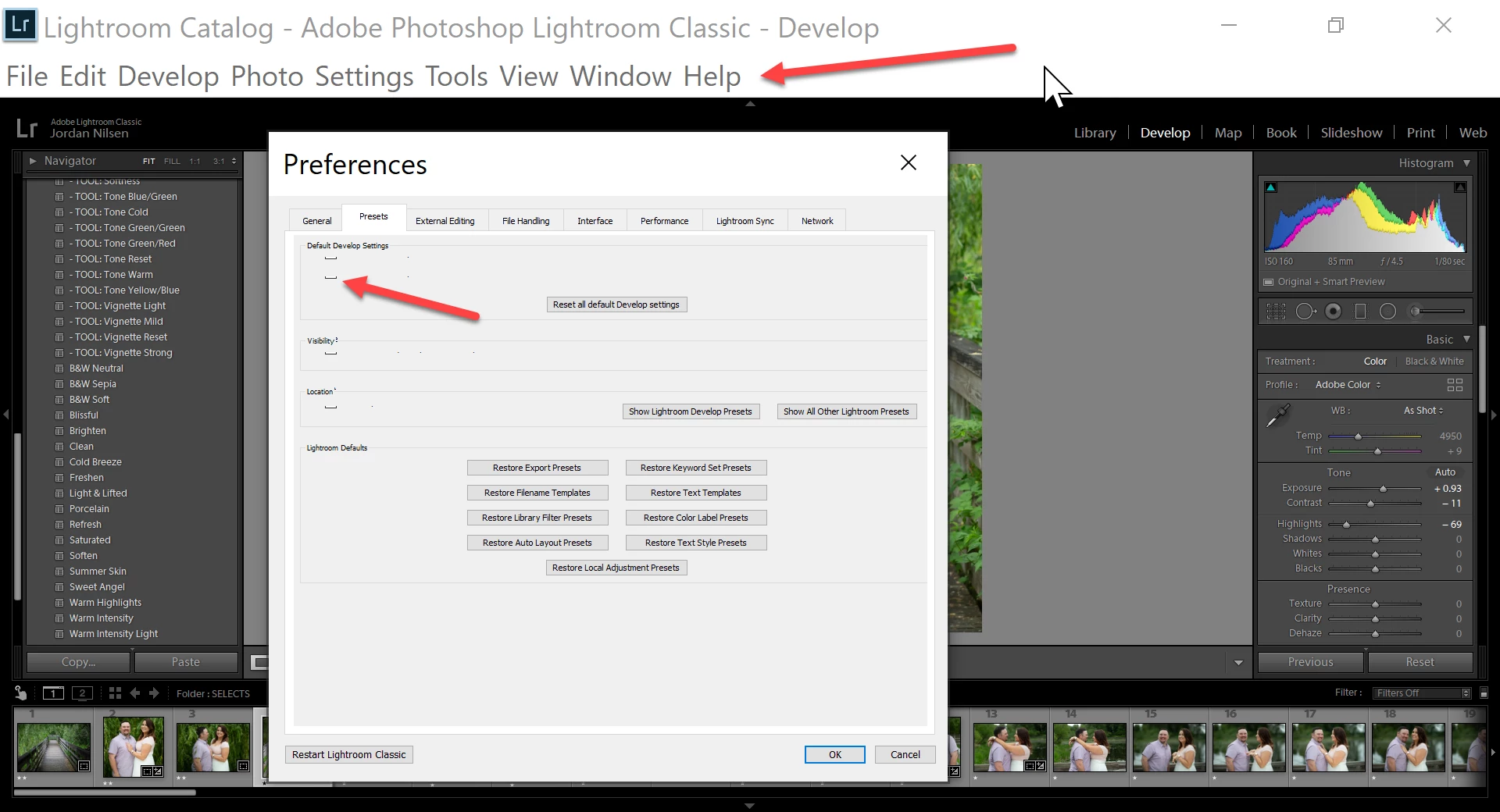1500x812 pixels.
Task: Adjust the Exposure slider
Action: tap(1375, 489)
